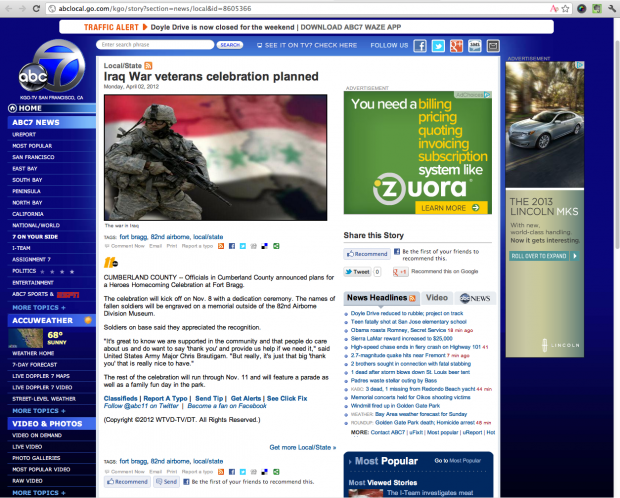Click Comment Now under the image
Viewport: 620px width, 498px height.
(x=125, y=246)
